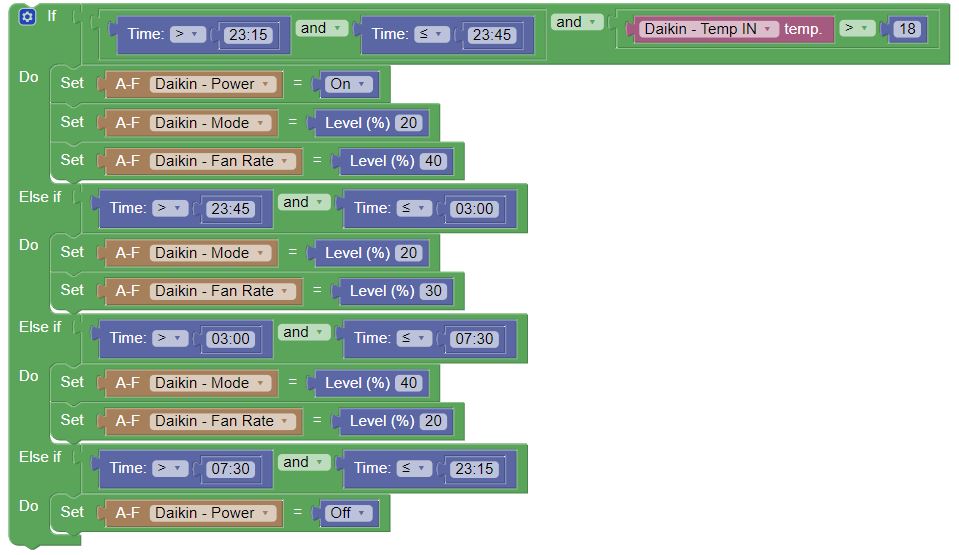Open 'and' dropdown in 03:00–07:30 Else if
The height and width of the screenshot is (555, 959).
pos(304,332)
